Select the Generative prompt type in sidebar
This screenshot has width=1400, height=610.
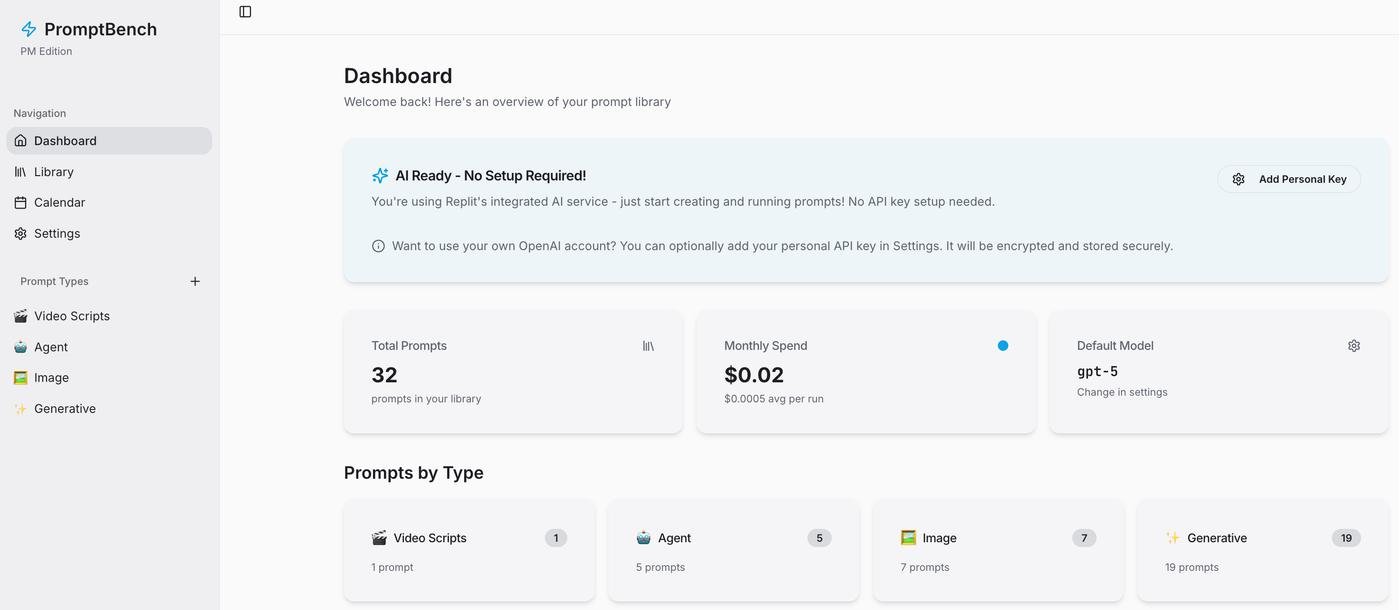point(65,409)
